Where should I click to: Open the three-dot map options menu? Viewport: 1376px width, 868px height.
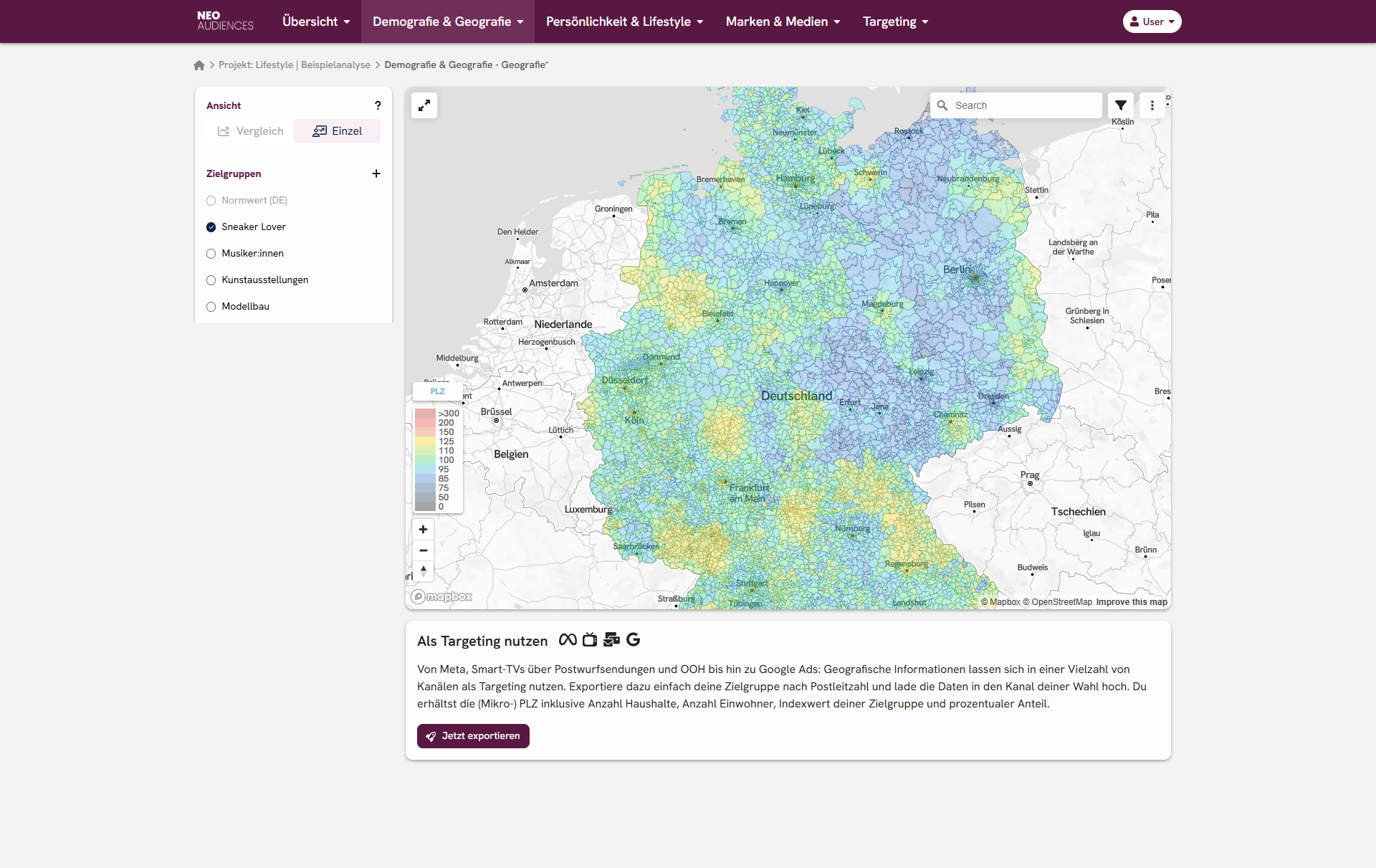[1152, 105]
